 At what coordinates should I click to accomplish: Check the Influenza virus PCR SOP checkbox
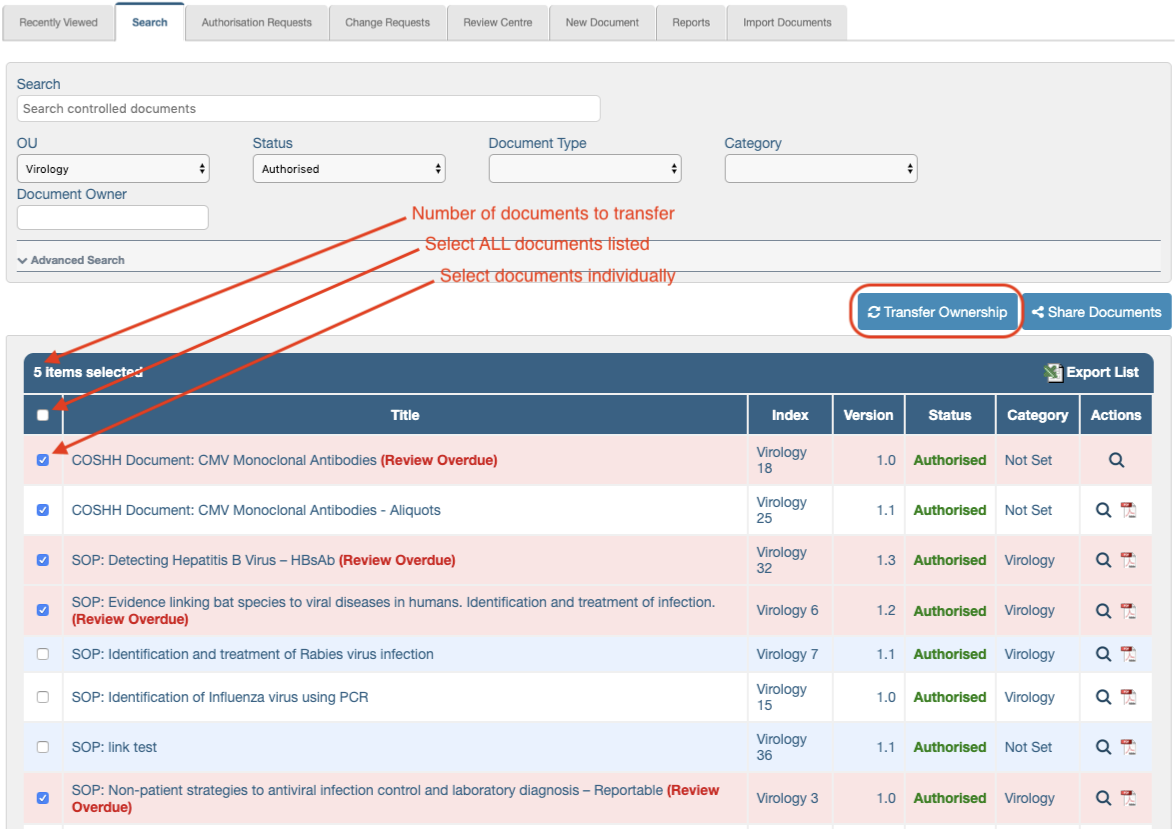pyautogui.click(x=43, y=697)
